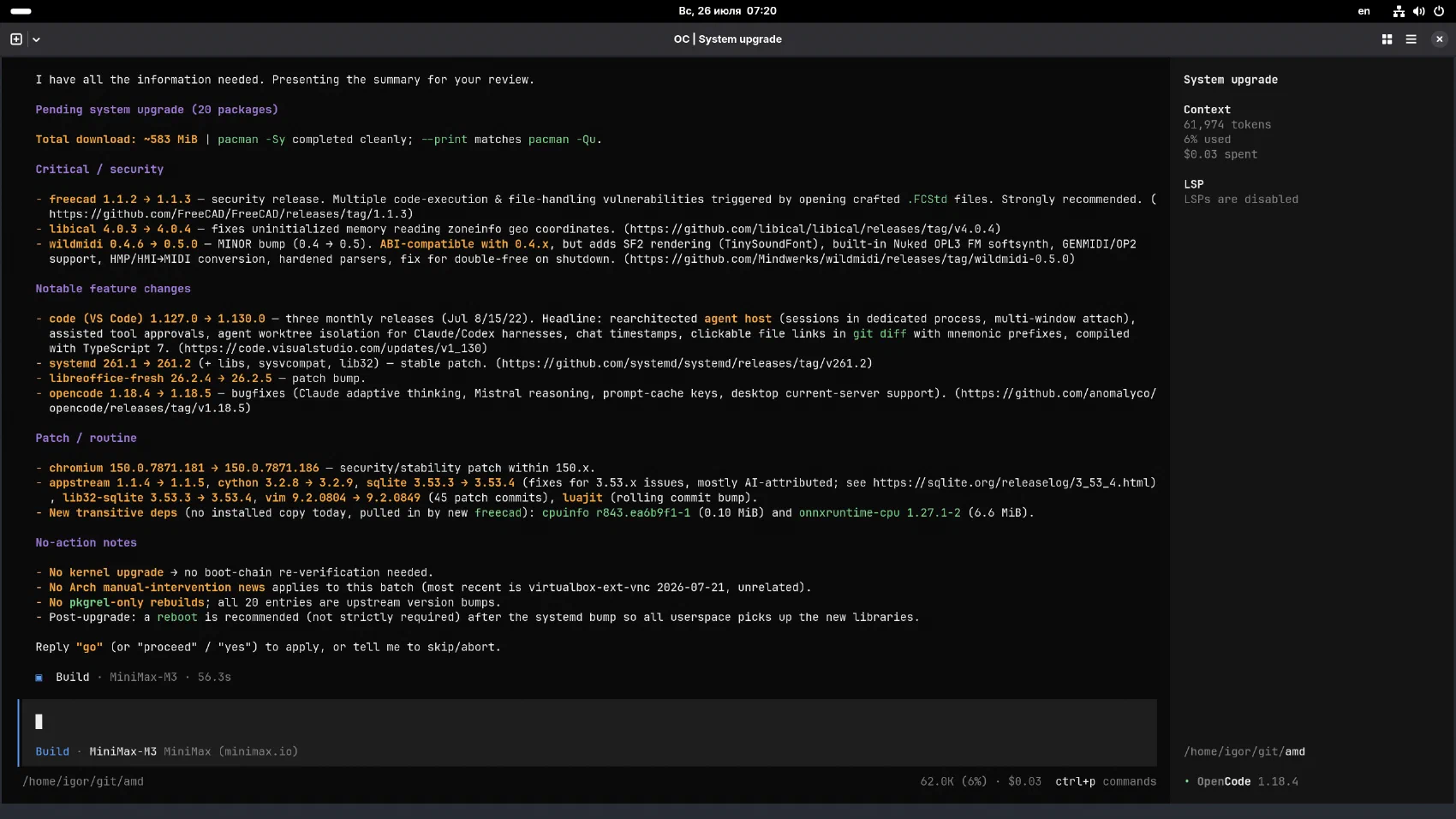The width and height of the screenshot is (1456, 819).
Task: Click the "62.0K (6%)" status bar entry
Action: [953, 781]
